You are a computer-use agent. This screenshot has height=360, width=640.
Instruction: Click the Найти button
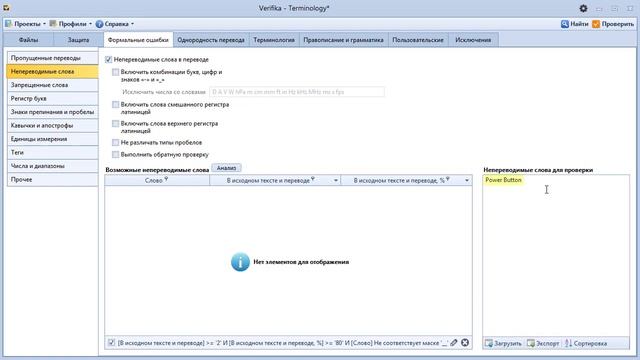tap(575, 24)
